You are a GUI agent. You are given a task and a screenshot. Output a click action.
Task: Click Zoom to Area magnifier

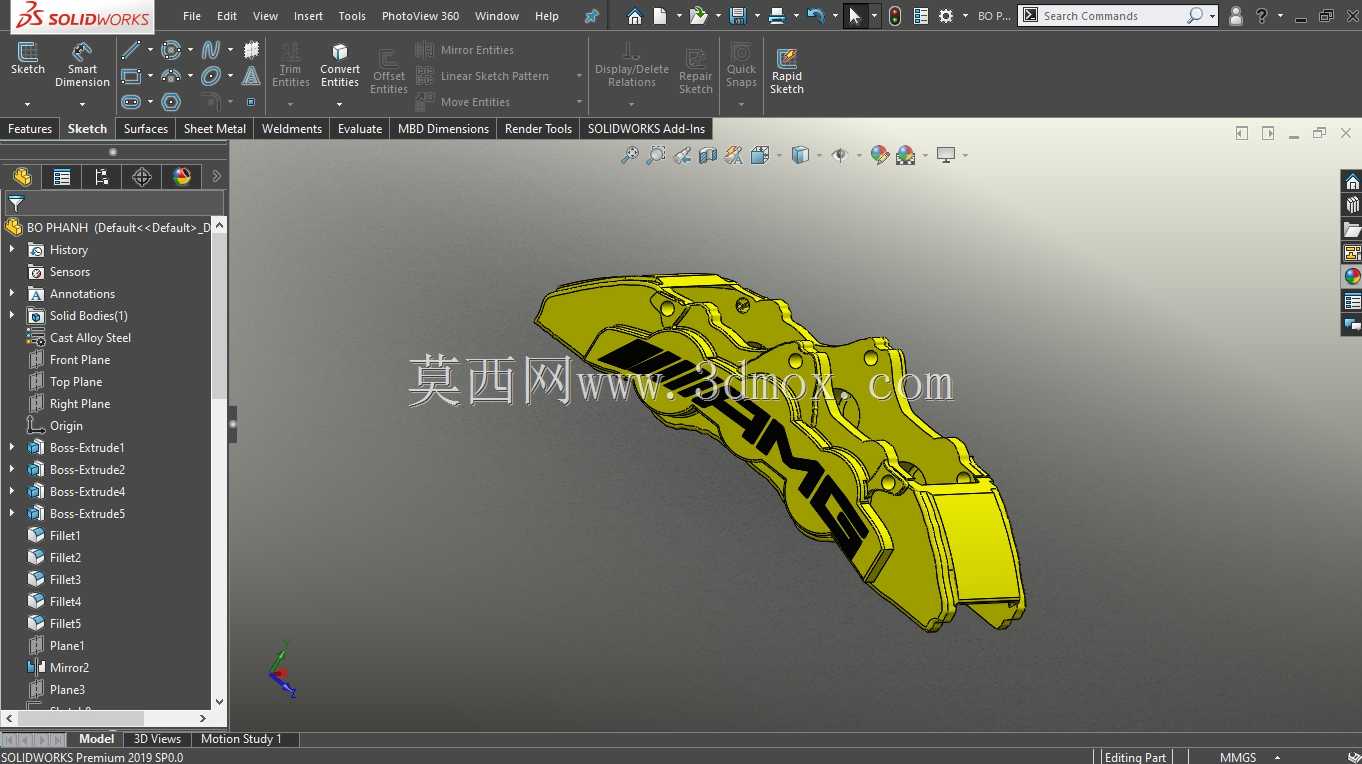tap(656, 155)
